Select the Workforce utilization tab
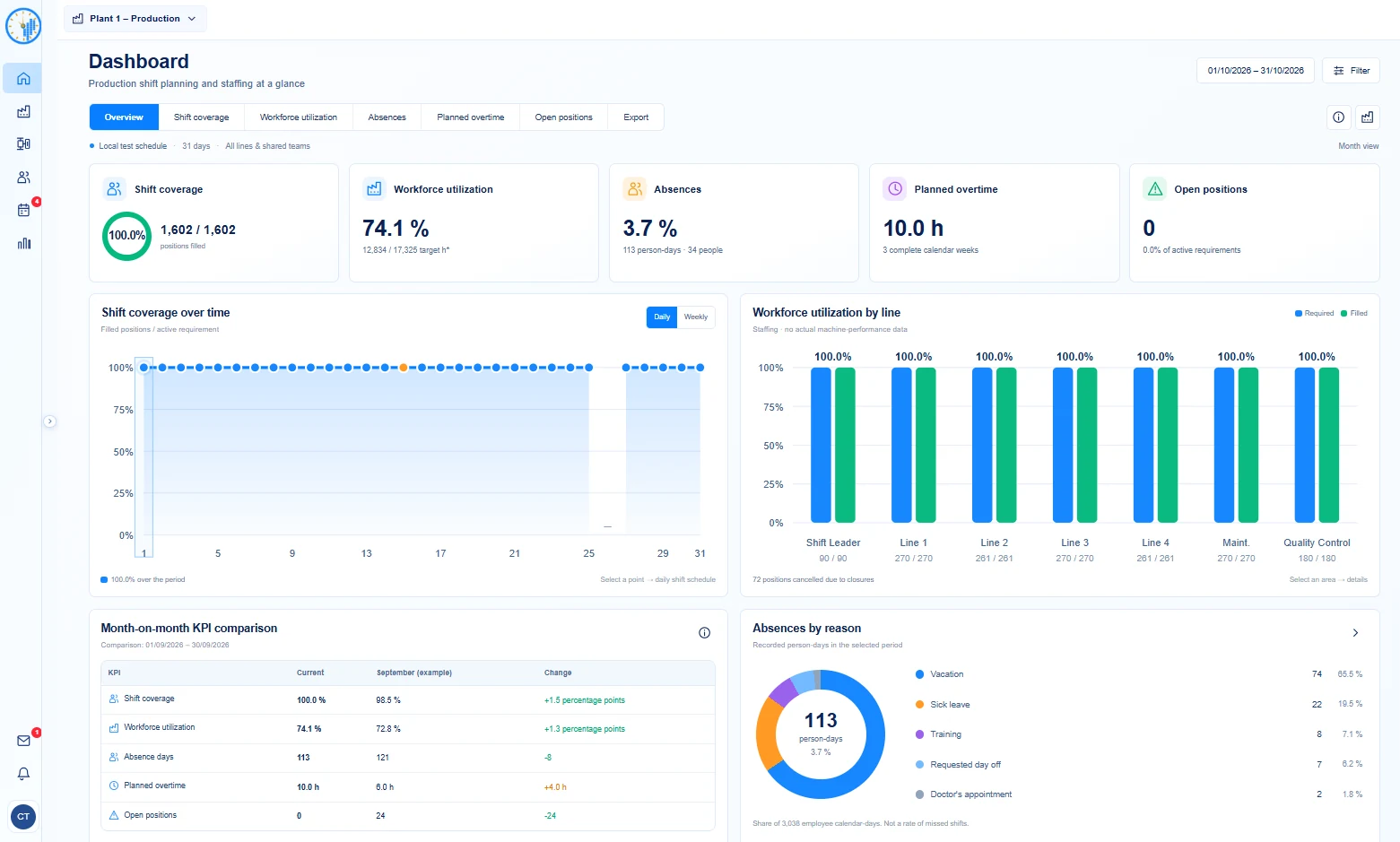This screenshot has height=842, width=1400. click(299, 117)
